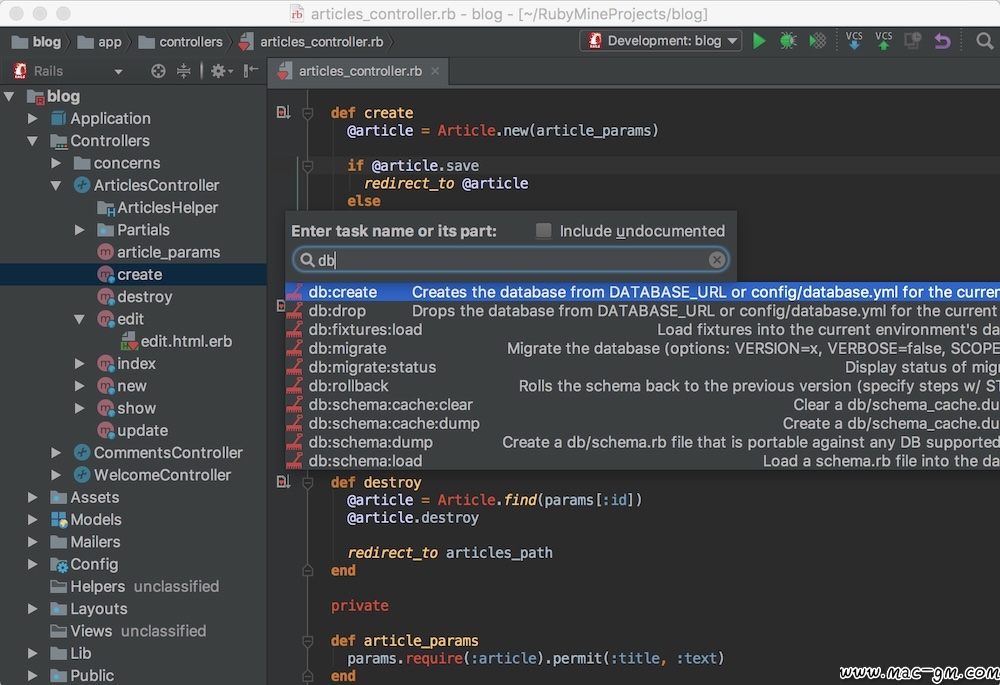
Task: Fold the def create method
Action: click(307, 113)
